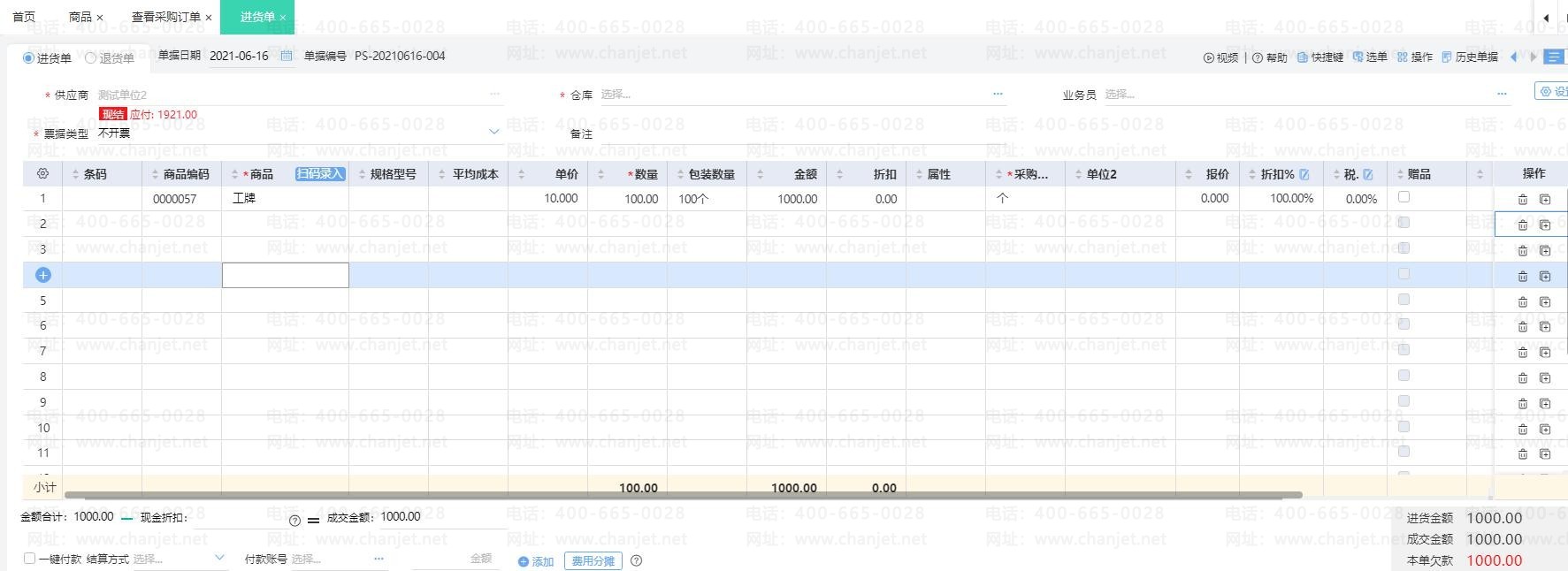
Task: Expand the 票据类型 dropdown
Action: (493, 133)
